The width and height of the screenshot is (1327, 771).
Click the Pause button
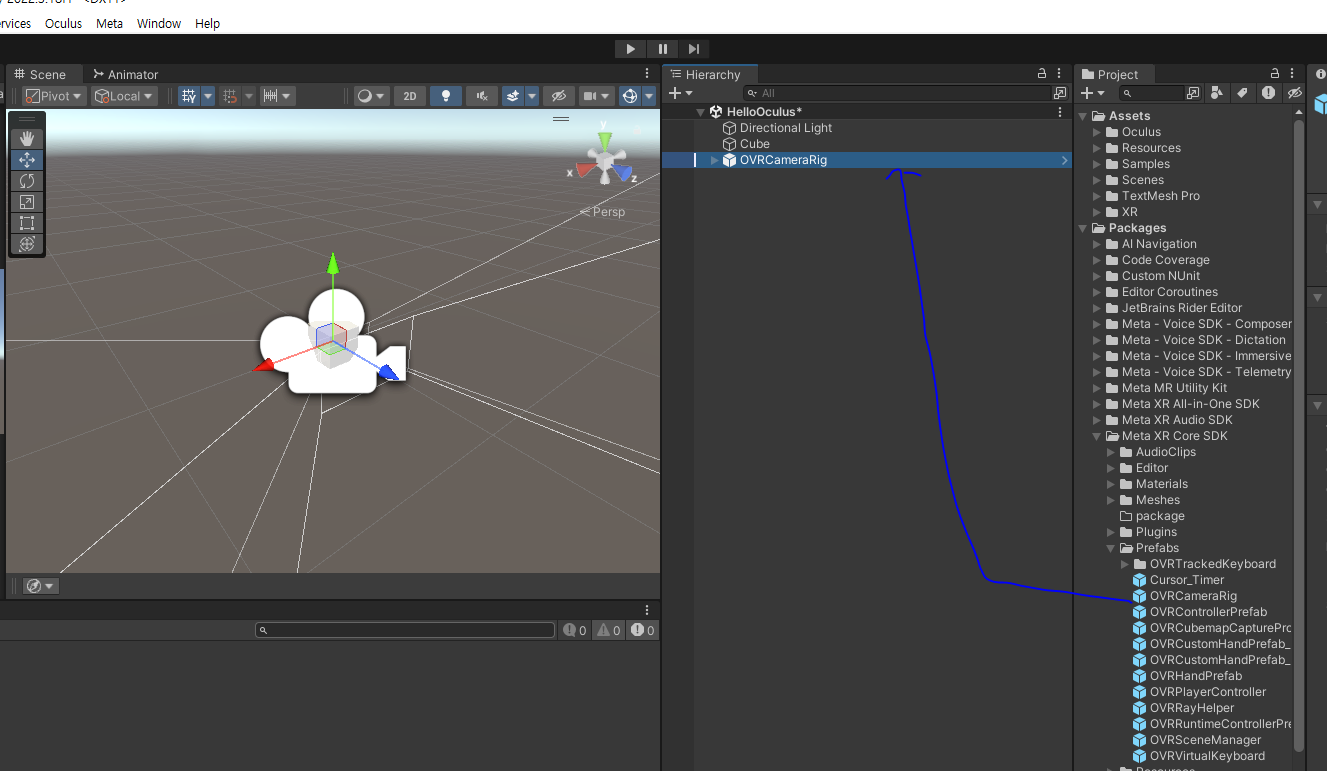point(662,48)
